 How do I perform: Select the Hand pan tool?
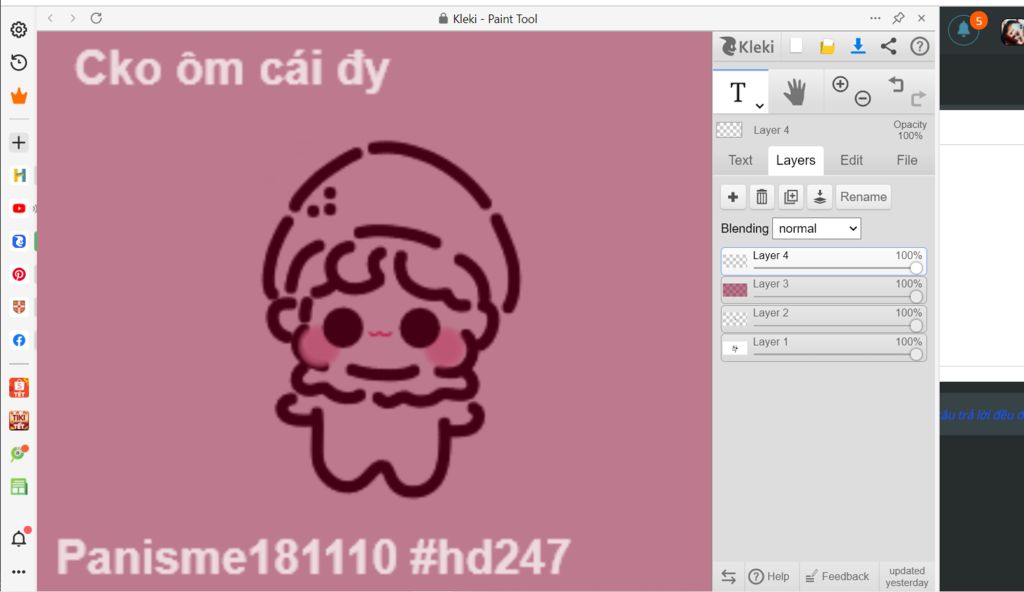(794, 92)
